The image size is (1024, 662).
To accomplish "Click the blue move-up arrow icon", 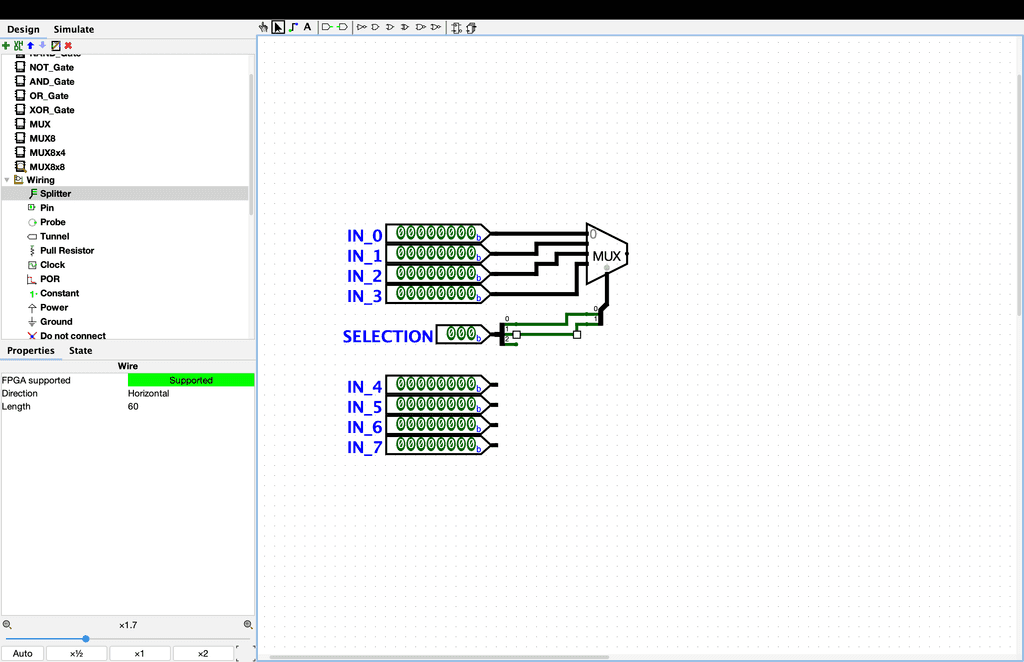I will tap(30, 45).
